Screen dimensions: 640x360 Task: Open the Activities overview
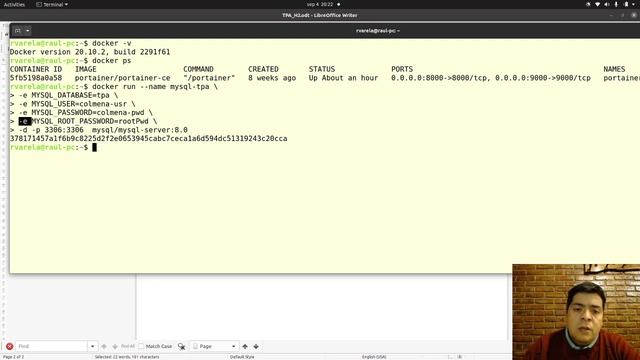14,4
